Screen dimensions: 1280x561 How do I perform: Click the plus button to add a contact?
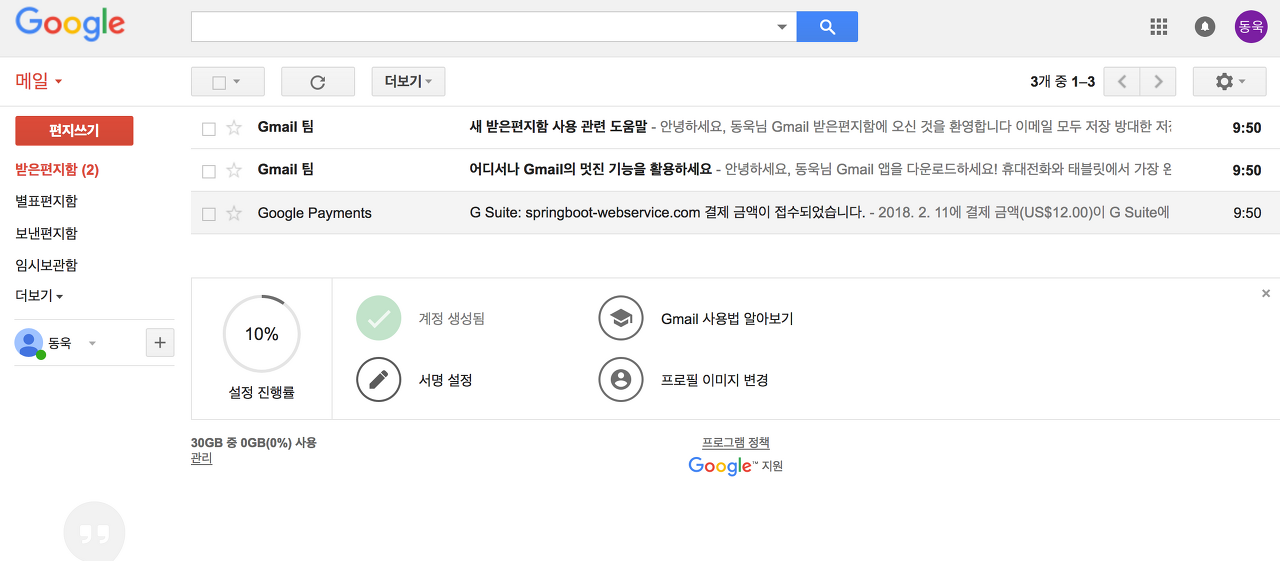(160, 343)
